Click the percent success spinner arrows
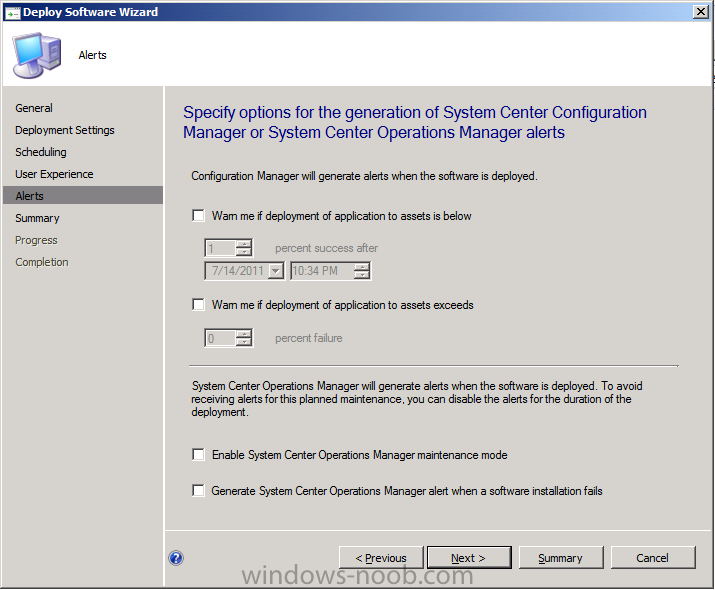This screenshot has height=590, width=715. point(244,248)
